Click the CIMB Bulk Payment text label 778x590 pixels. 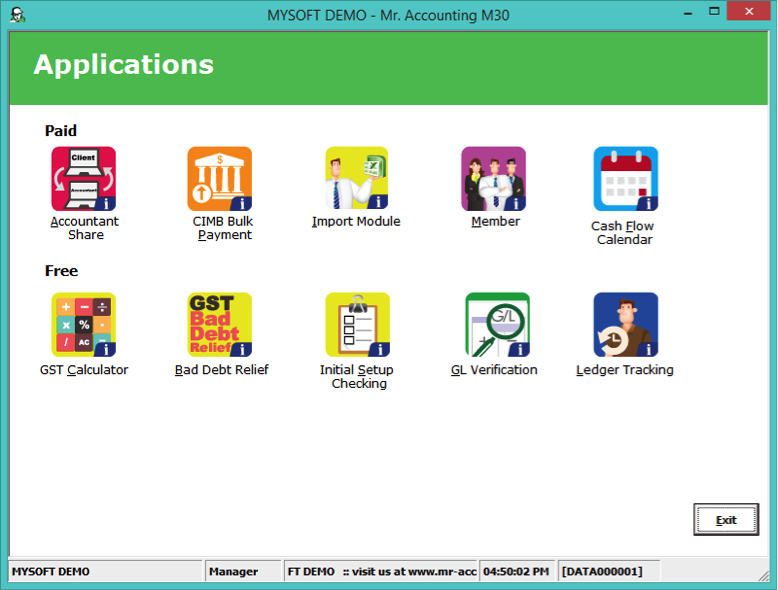[223, 228]
